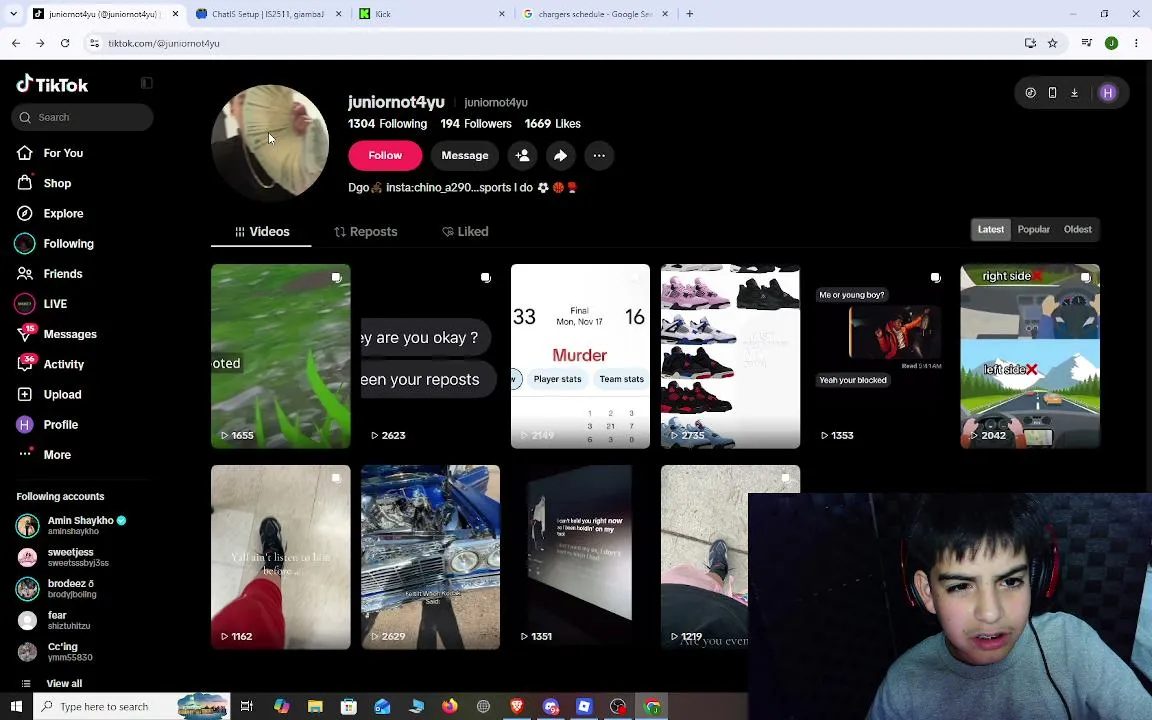Open the 1304 Following list
This screenshot has width=1152, height=720.
pos(387,123)
